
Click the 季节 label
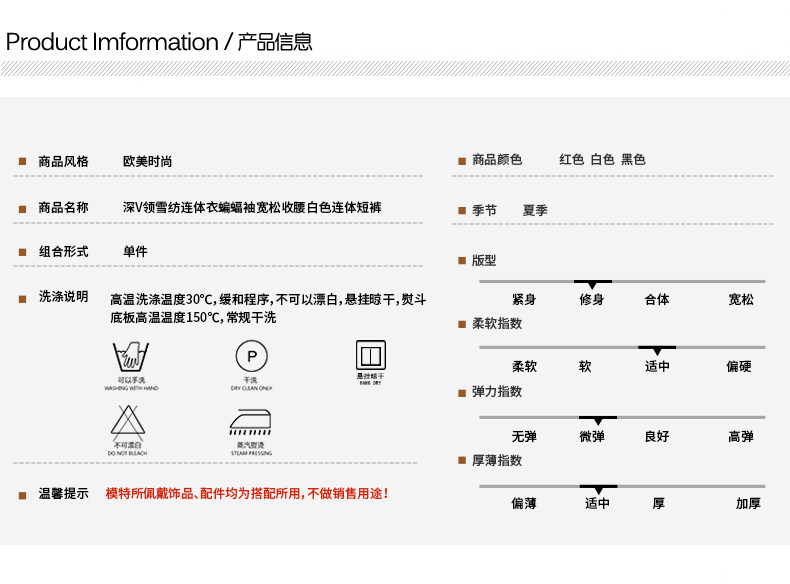484,210
